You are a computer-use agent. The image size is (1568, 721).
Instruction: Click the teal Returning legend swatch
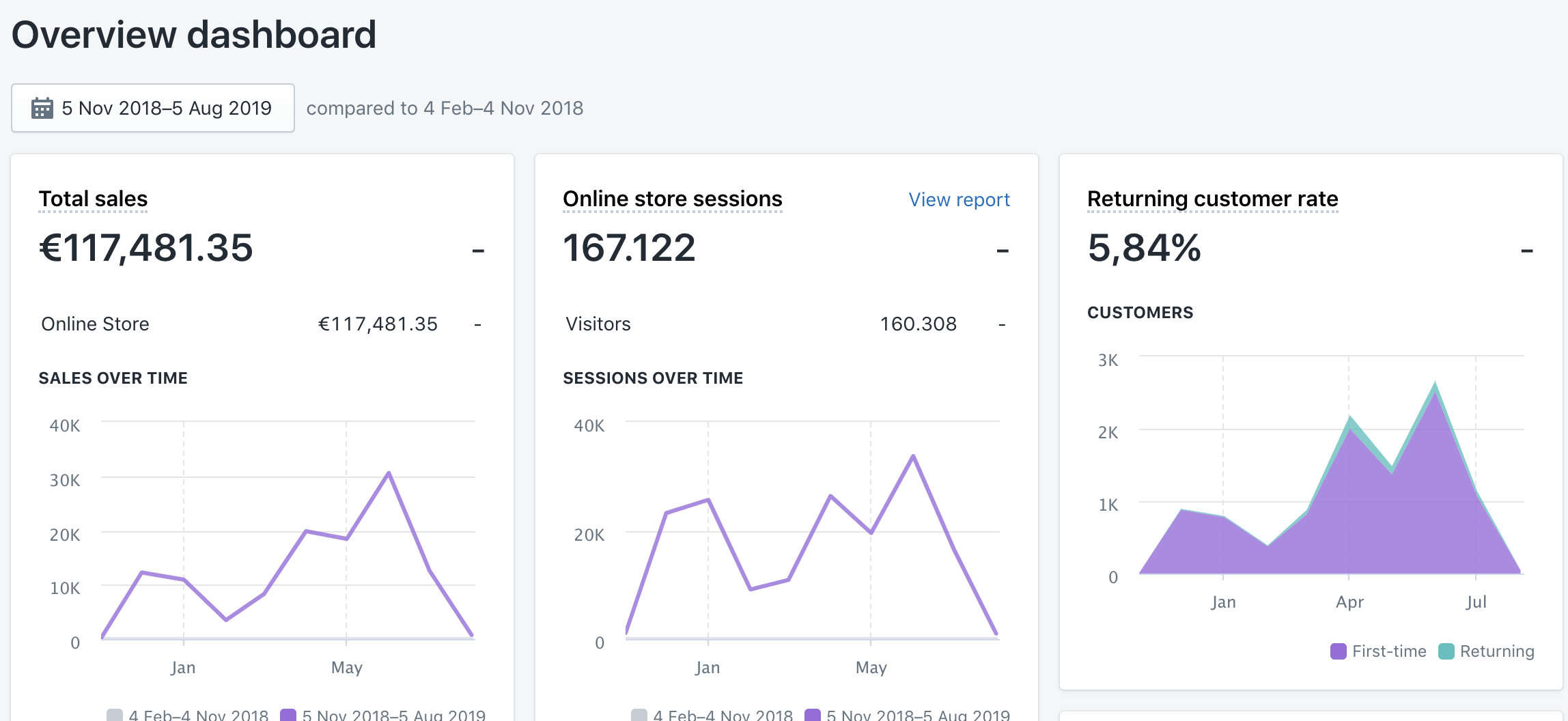[1446, 651]
